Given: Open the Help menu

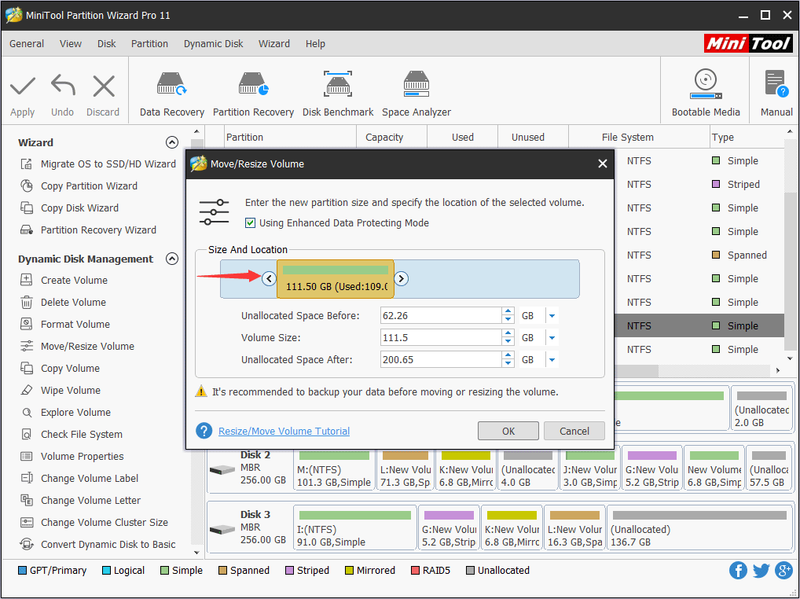Looking at the screenshot, I should coord(315,44).
